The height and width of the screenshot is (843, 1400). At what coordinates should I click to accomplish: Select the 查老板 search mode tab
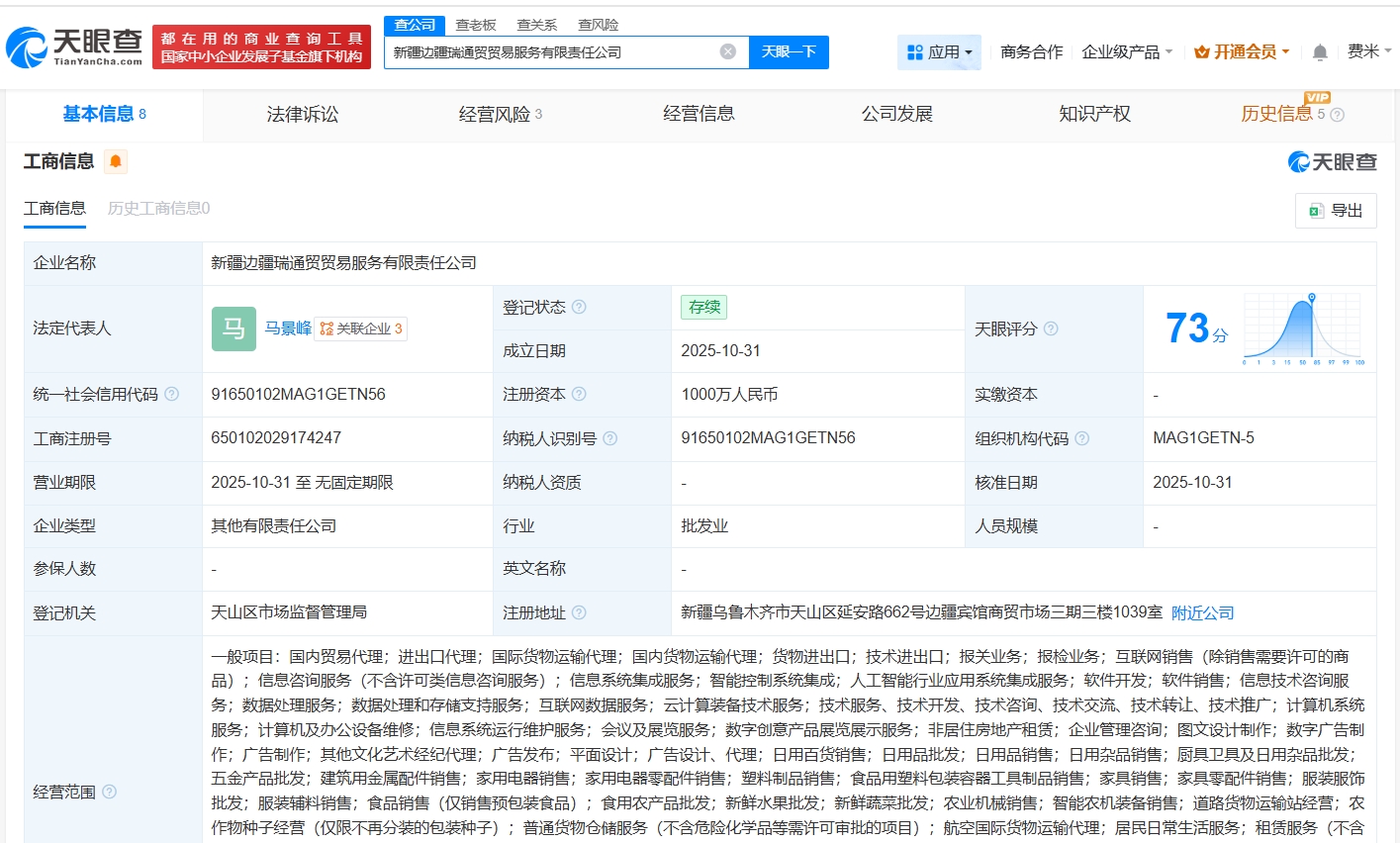(x=475, y=25)
